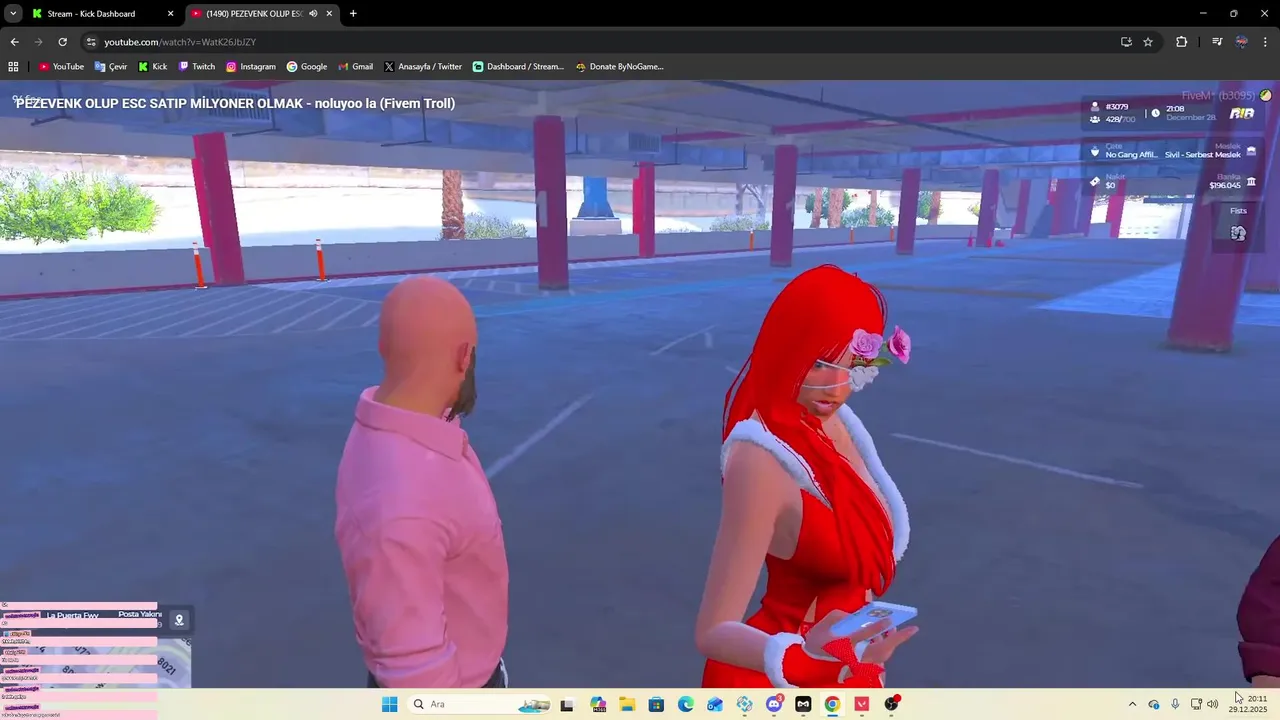Search with the Ara taskbar box
The height and width of the screenshot is (720, 1280).
click(x=481, y=704)
